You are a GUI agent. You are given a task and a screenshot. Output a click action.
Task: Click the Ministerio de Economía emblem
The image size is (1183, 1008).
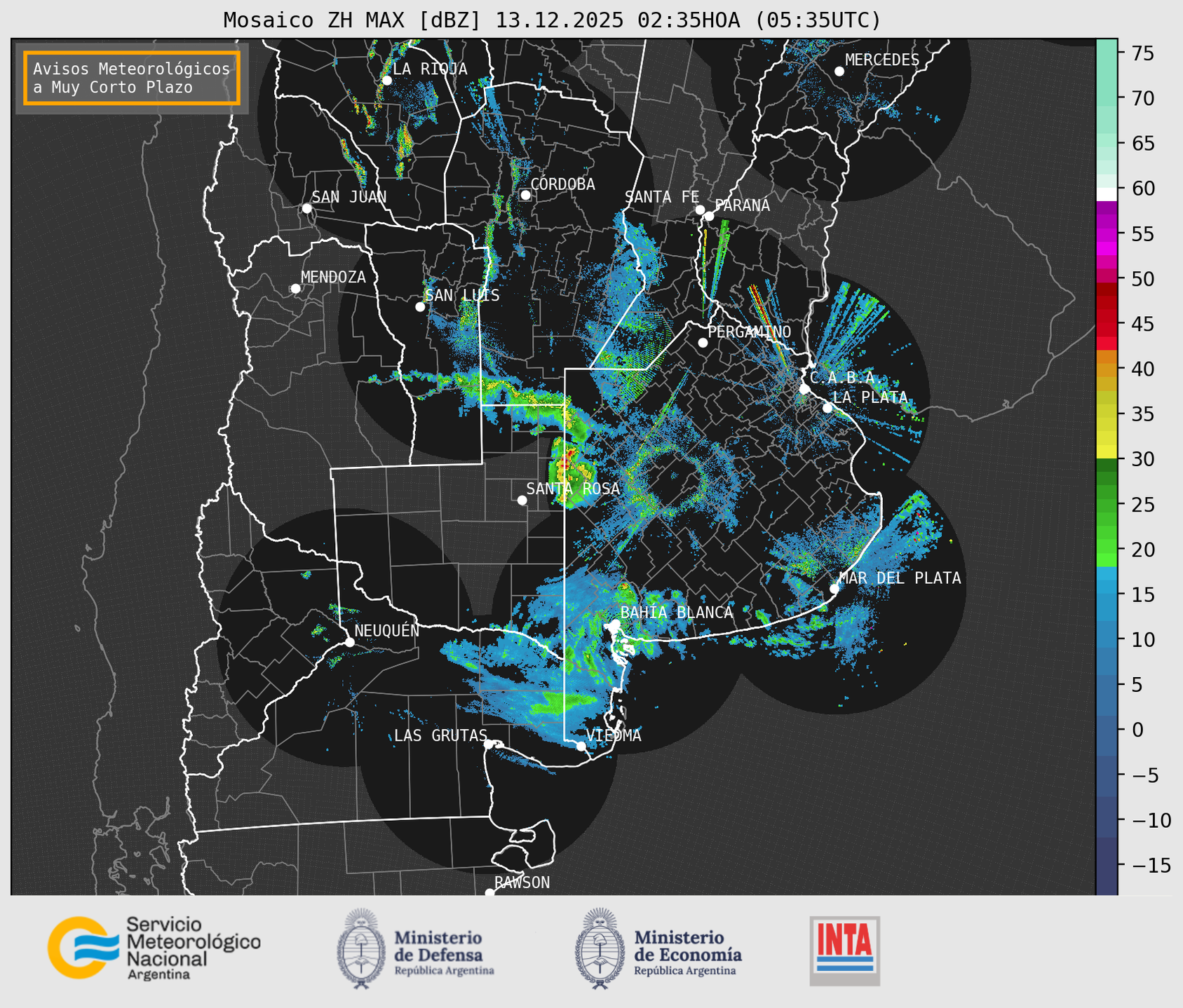pyautogui.click(x=600, y=948)
